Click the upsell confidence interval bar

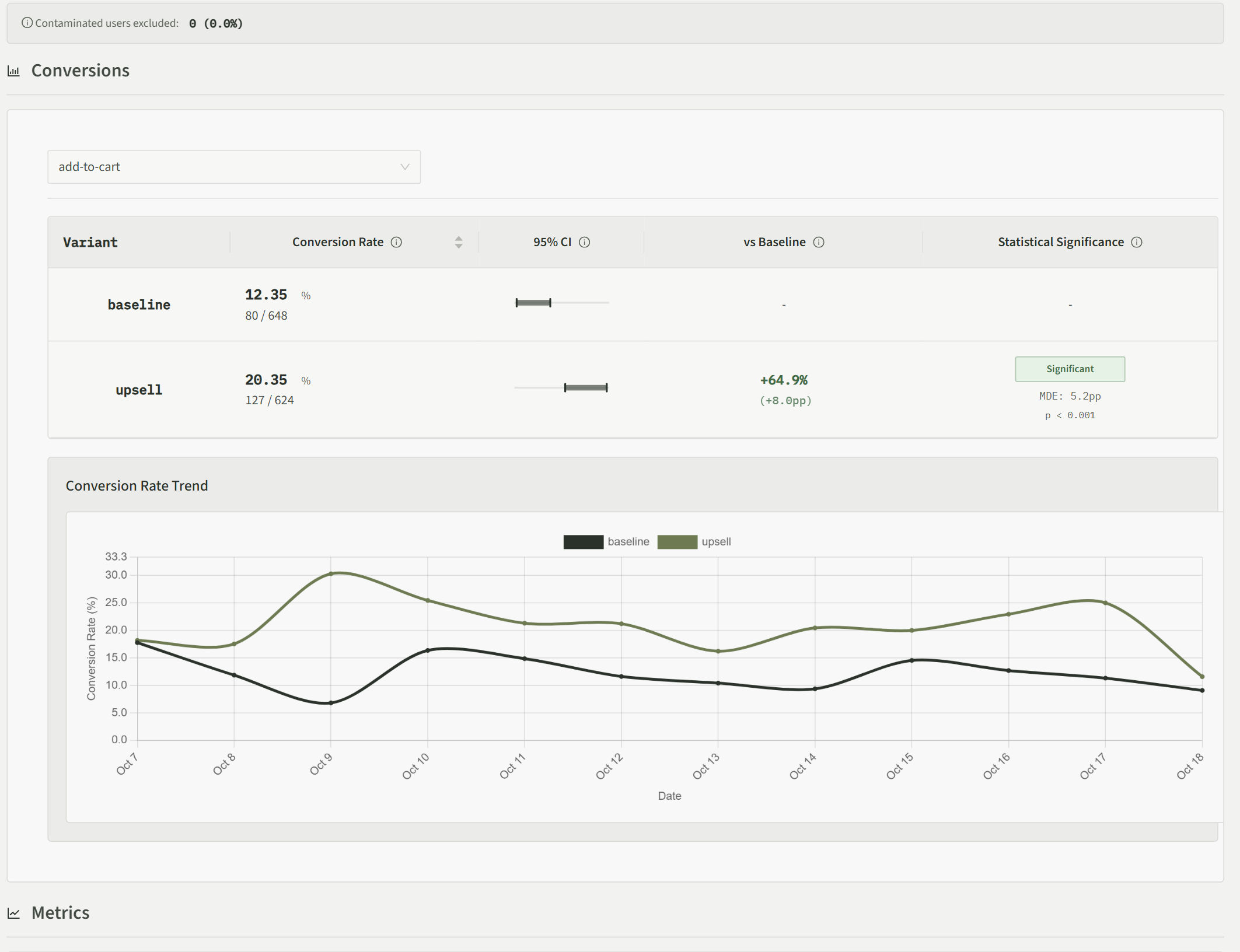[x=586, y=388]
